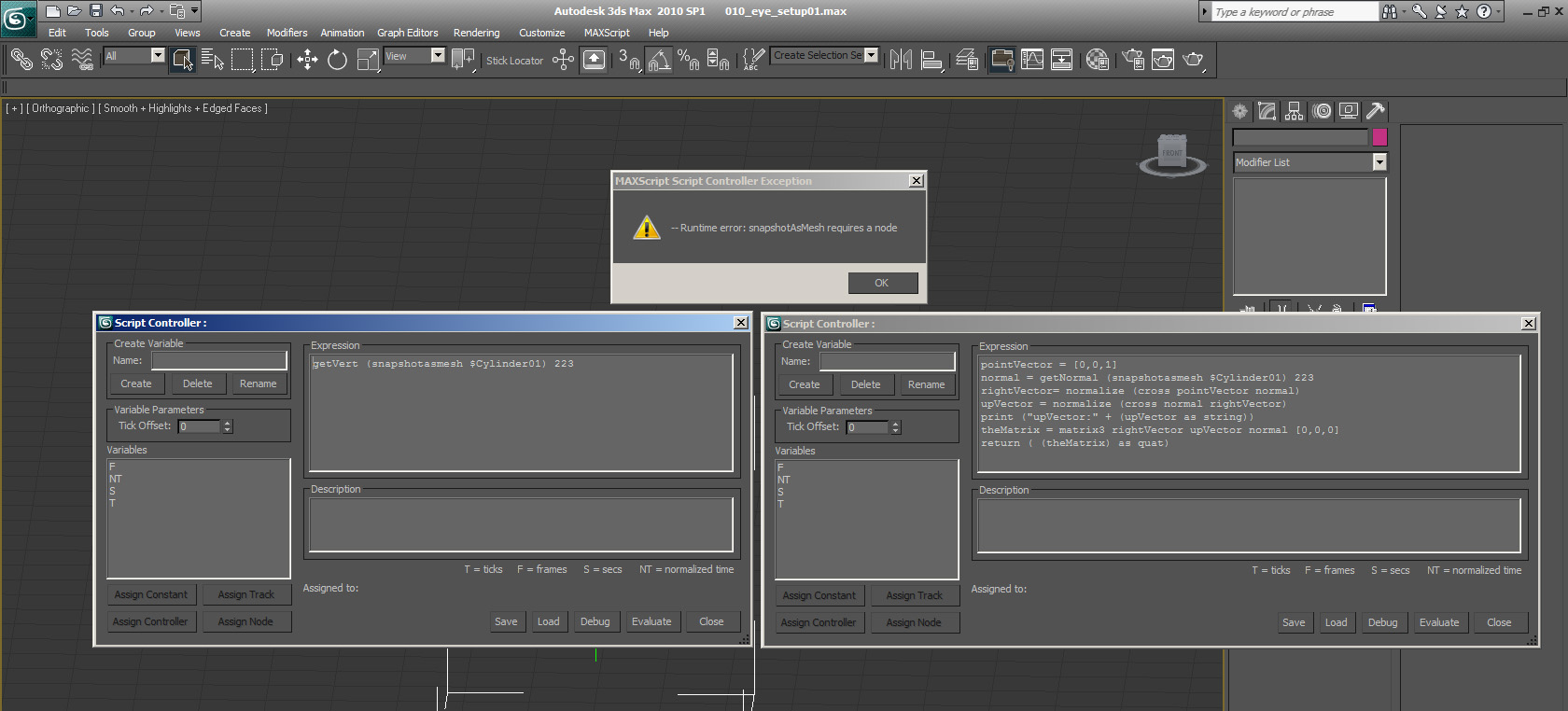Image resolution: width=1568 pixels, height=711 pixels.
Task: Toggle the Spinner Snap button
Action: tap(718, 60)
